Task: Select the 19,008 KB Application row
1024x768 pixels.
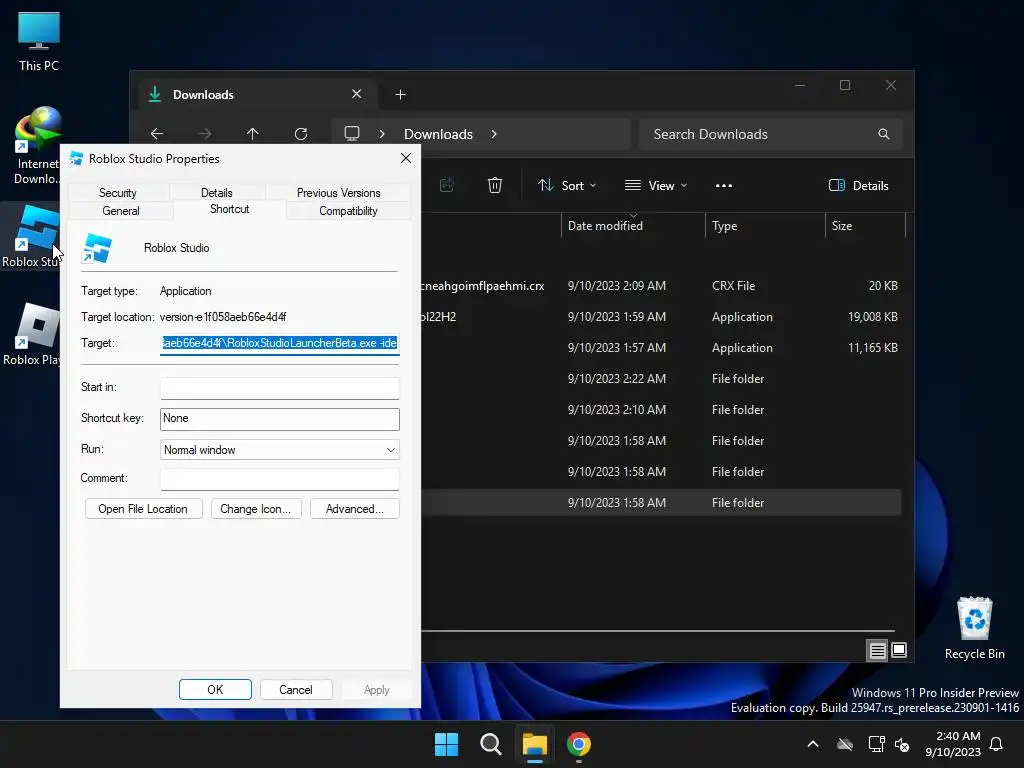Action: pyautogui.click(x=661, y=317)
